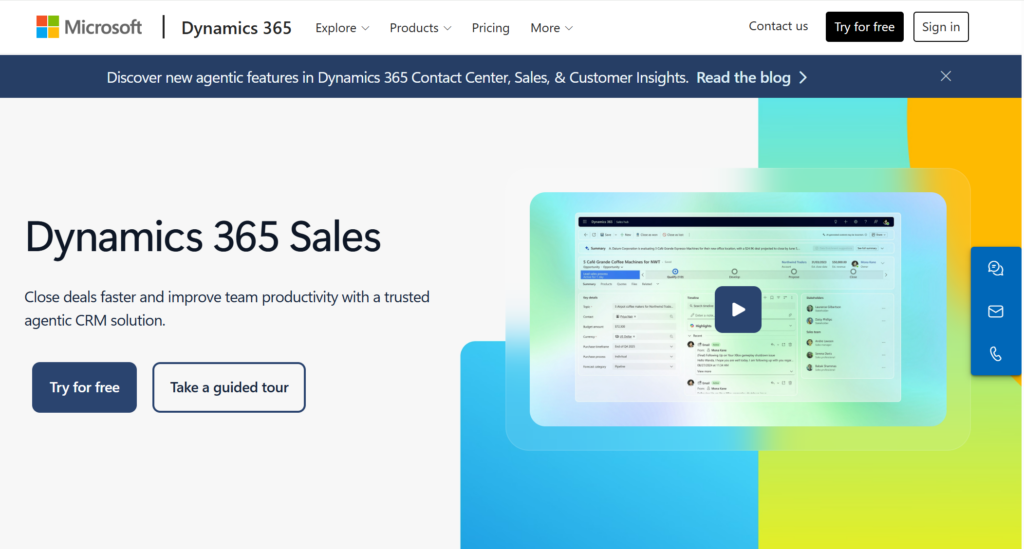1024x549 pixels.
Task: Click the video preview thumbnail image
Action: [x=738, y=309]
